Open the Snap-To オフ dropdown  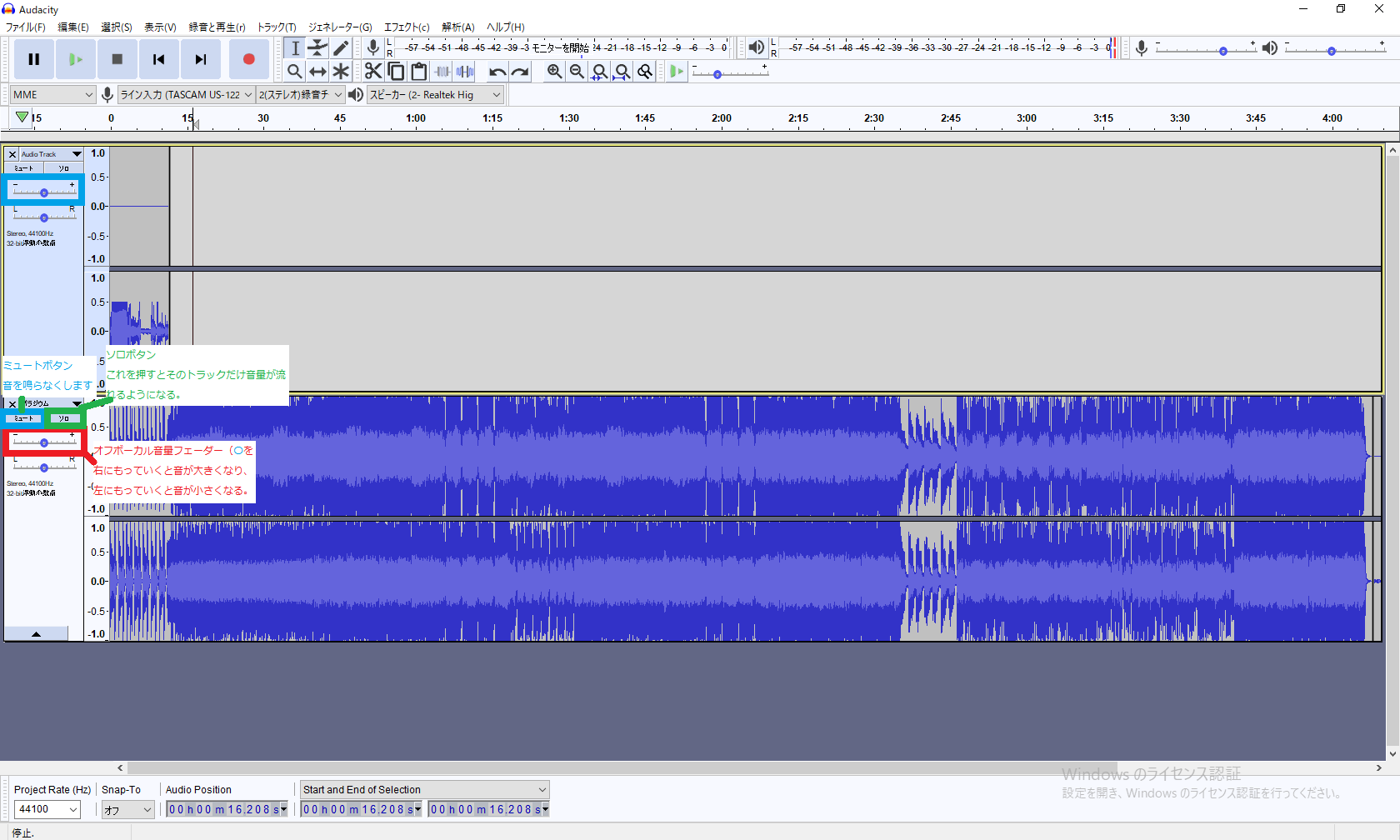(128, 809)
